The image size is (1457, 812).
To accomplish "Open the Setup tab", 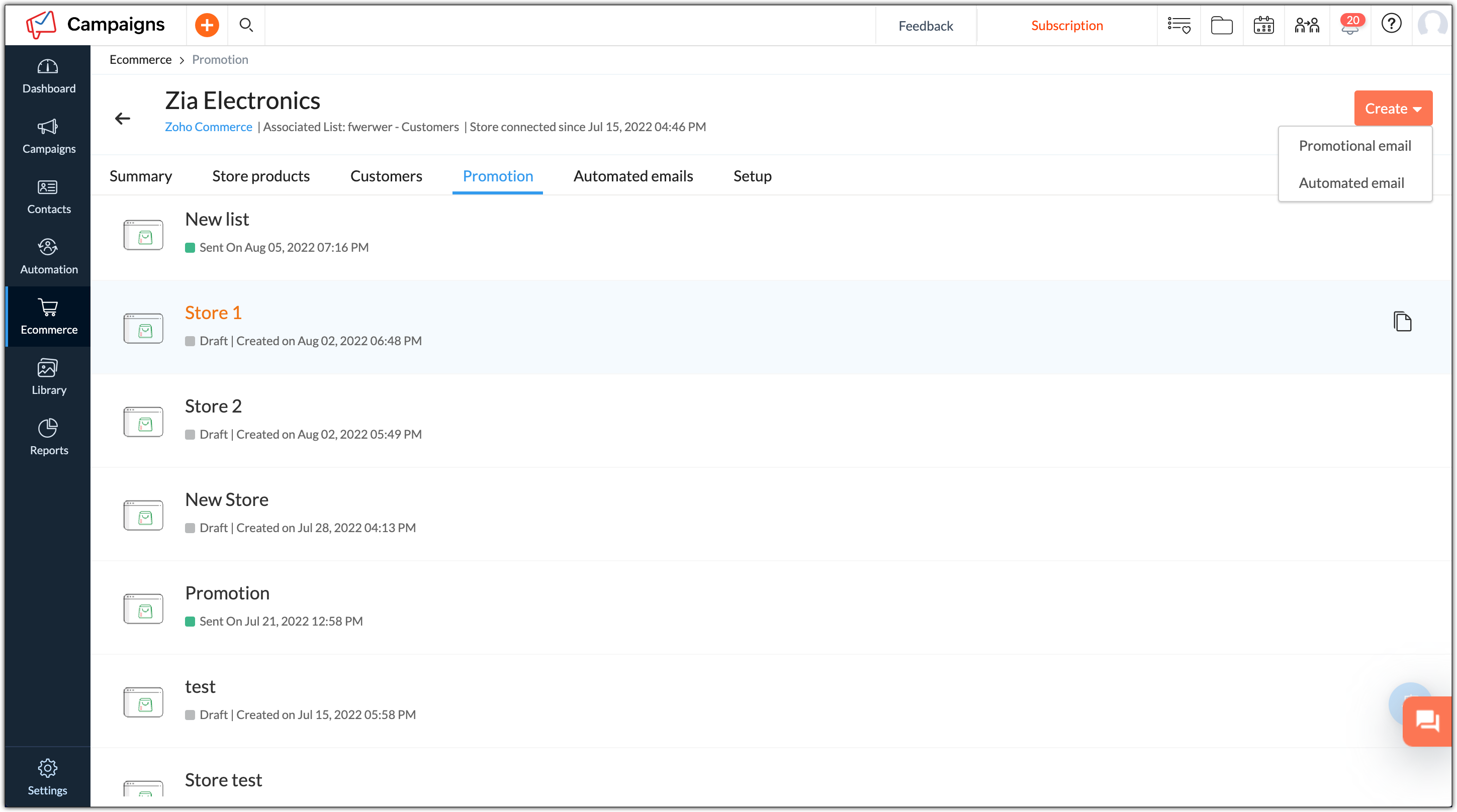I will pyautogui.click(x=752, y=176).
